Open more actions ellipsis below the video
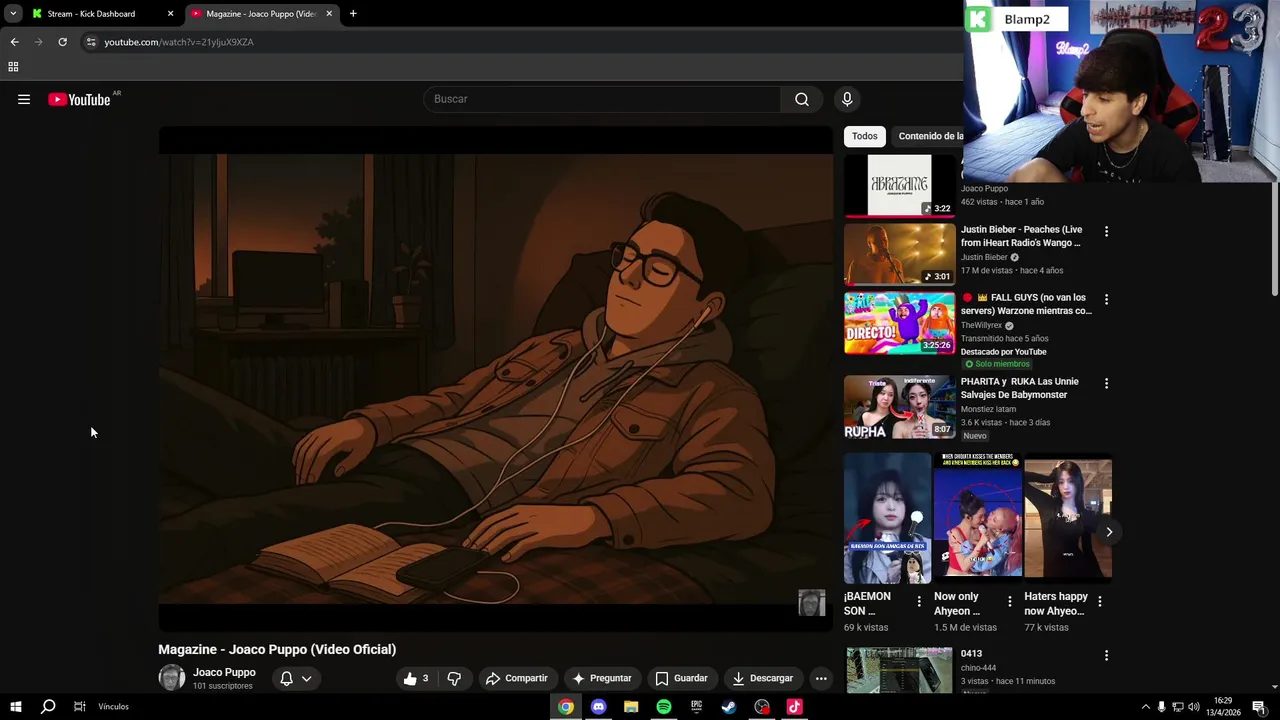 (x=821, y=678)
